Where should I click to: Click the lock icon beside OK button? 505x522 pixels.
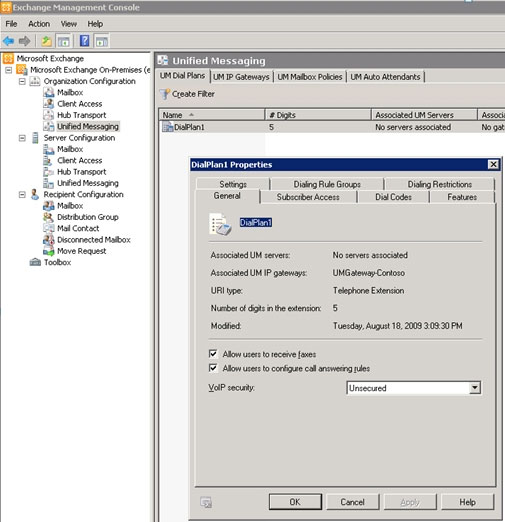click(x=206, y=502)
